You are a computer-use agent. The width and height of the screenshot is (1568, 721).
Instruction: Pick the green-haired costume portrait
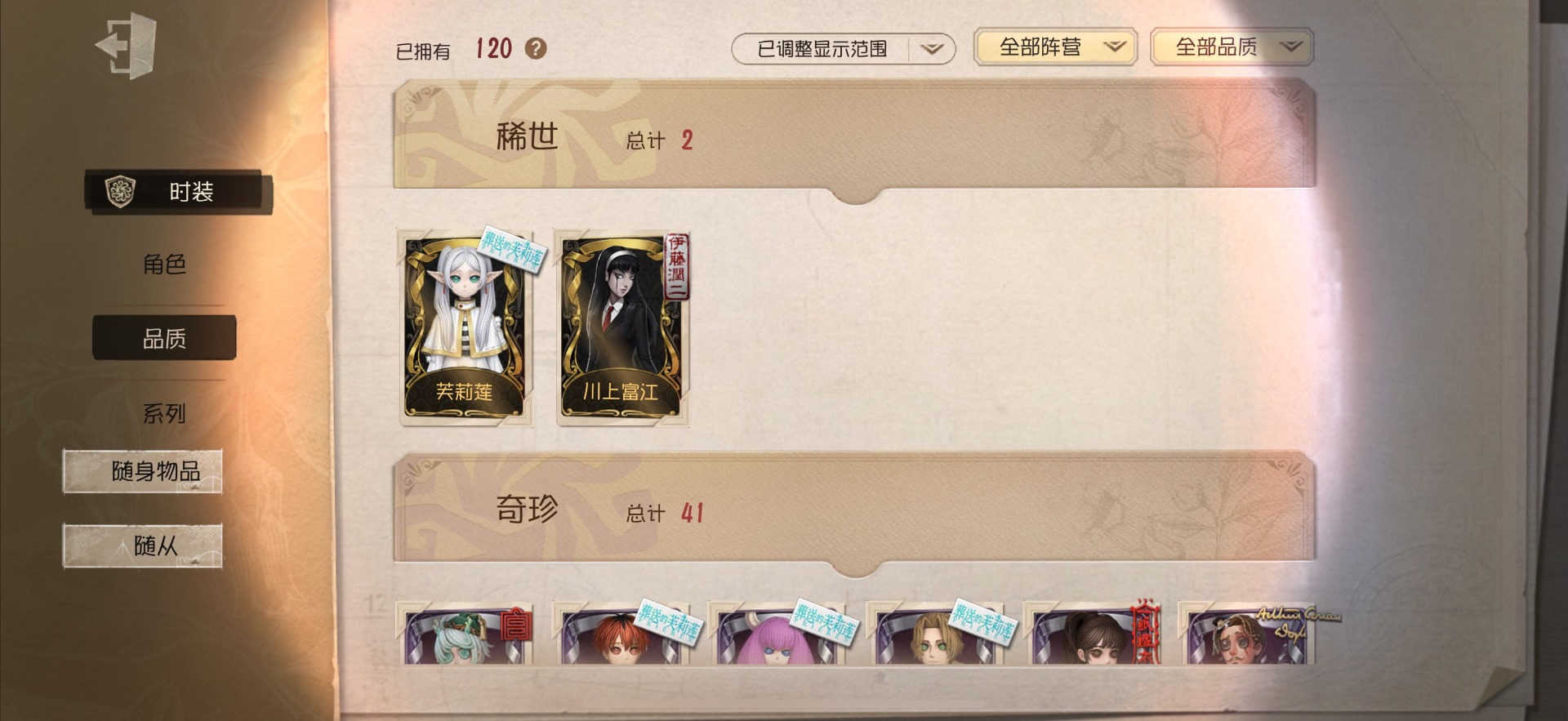pos(465,634)
